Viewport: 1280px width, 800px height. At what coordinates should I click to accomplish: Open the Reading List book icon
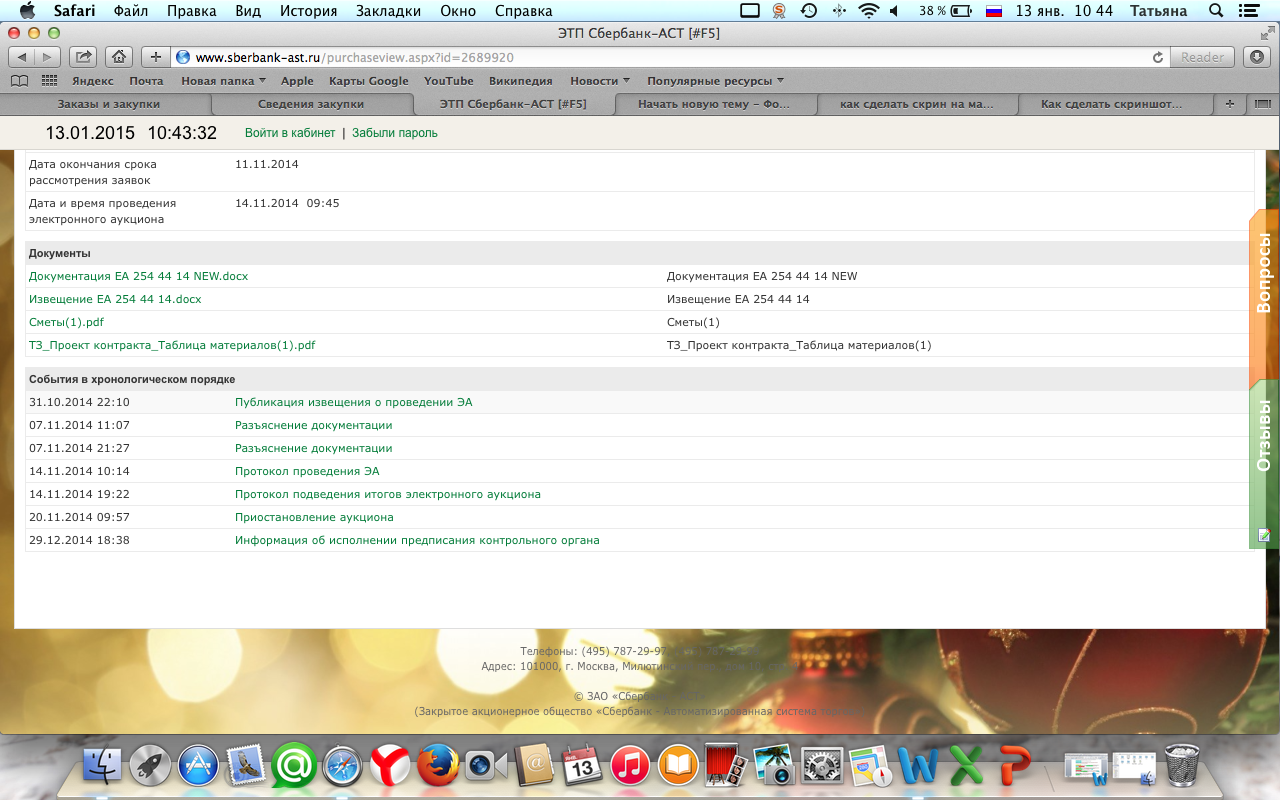[x=19, y=81]
